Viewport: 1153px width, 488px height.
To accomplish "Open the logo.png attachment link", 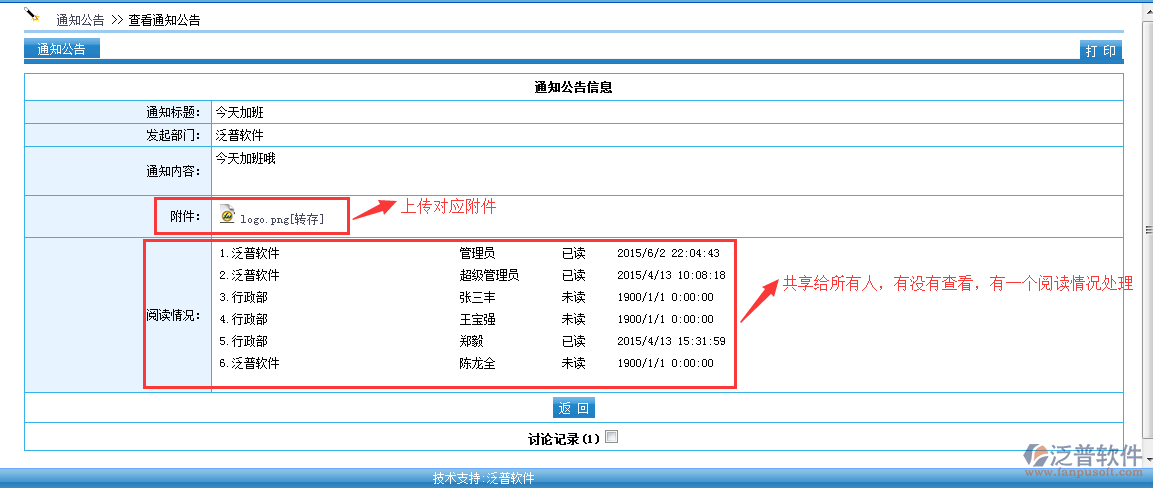I will coord(264,218).
